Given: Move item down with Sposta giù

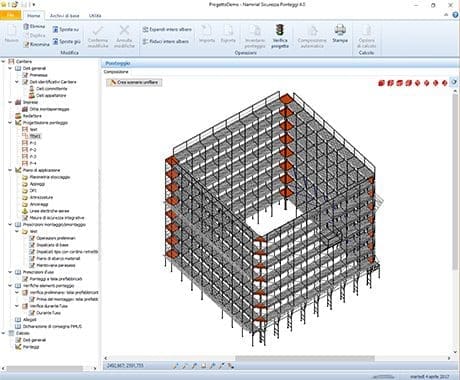Looking at the screenshot, I should click(x=66, y=42).
